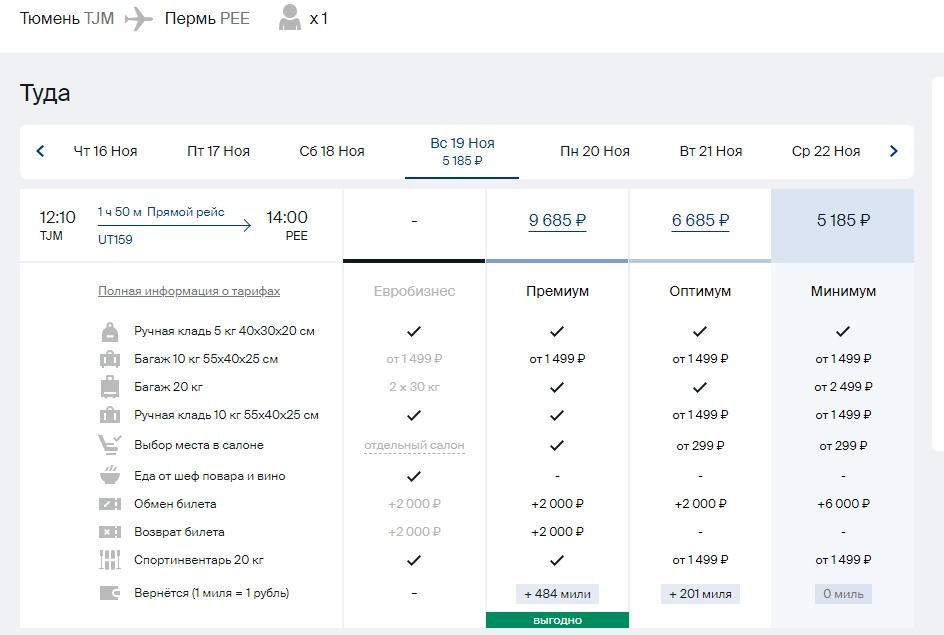Click the miles cashback wallet icon

point(109,593)
